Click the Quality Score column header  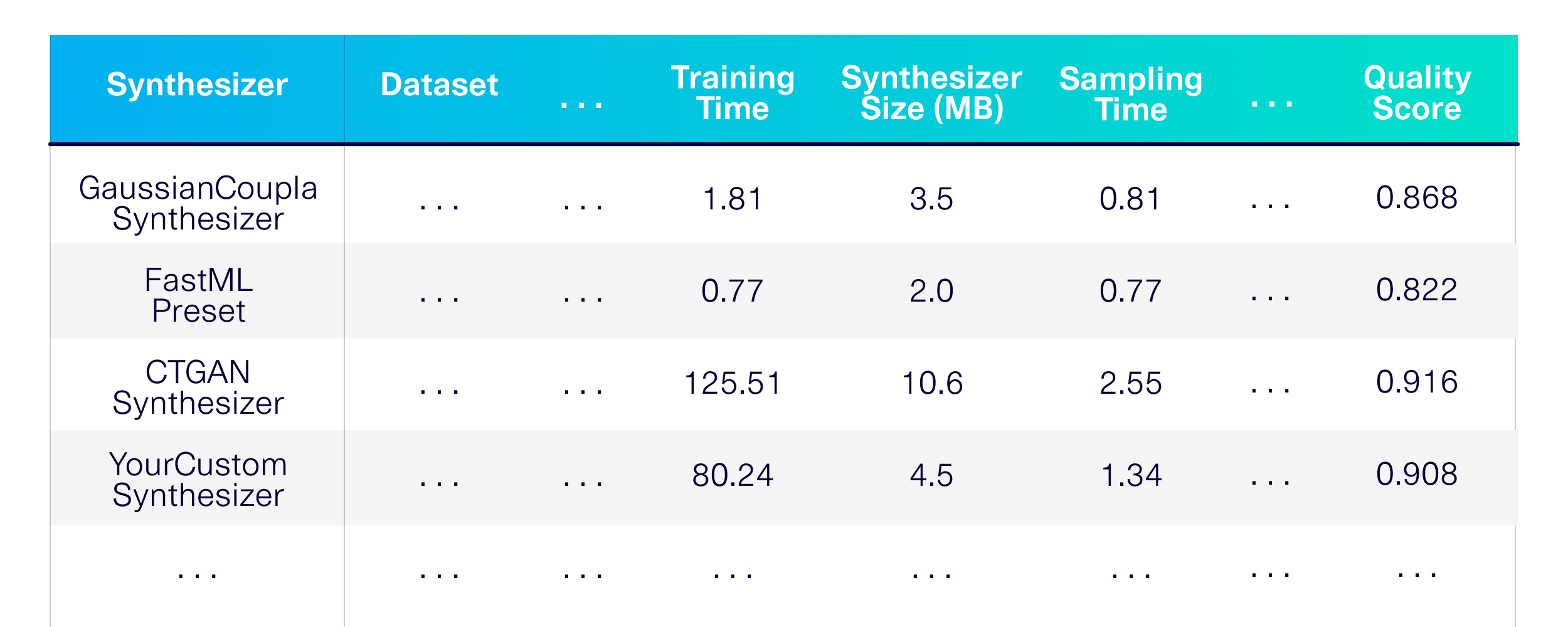(x=1417, y=93)
